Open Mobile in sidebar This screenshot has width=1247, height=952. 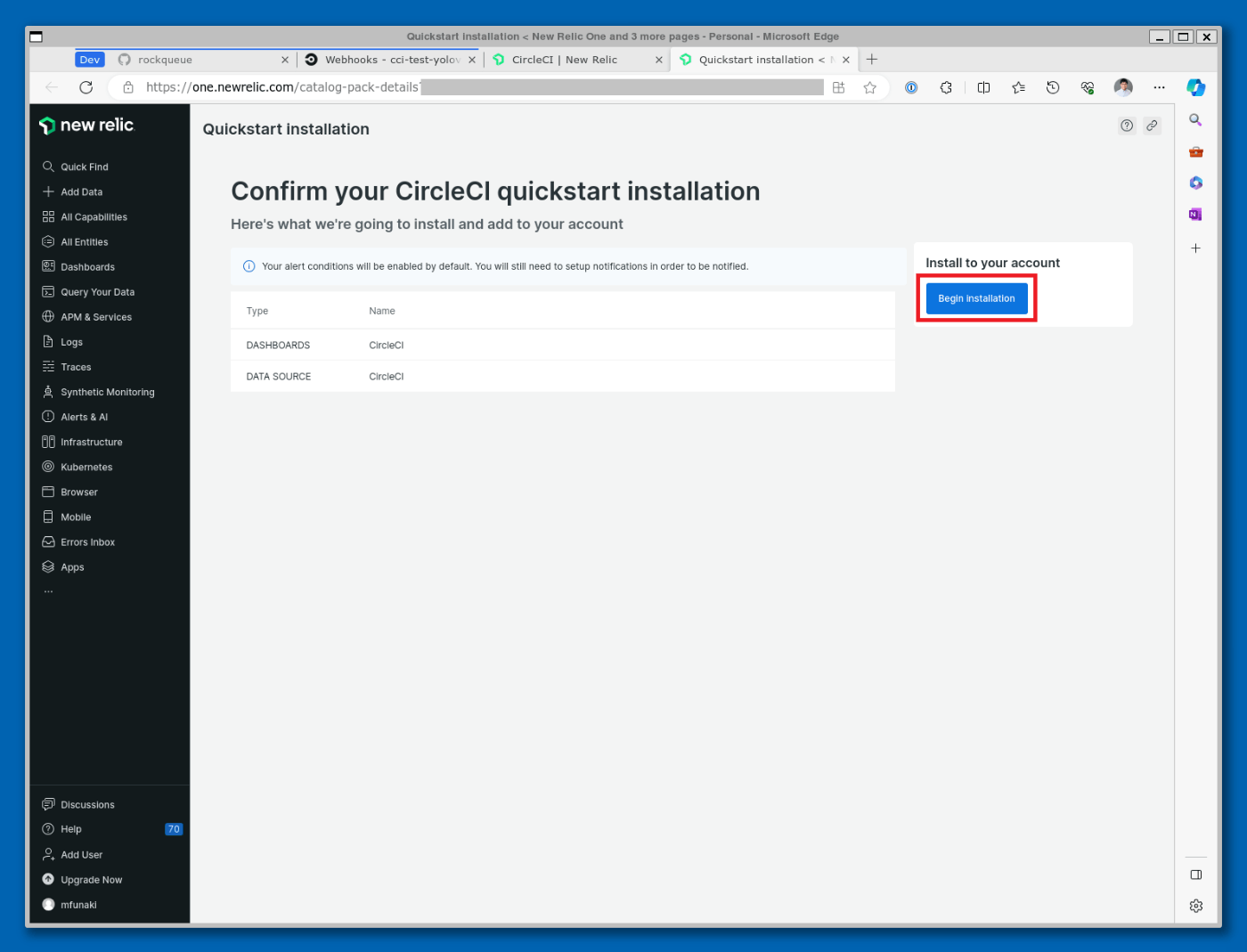click(76, 516)
